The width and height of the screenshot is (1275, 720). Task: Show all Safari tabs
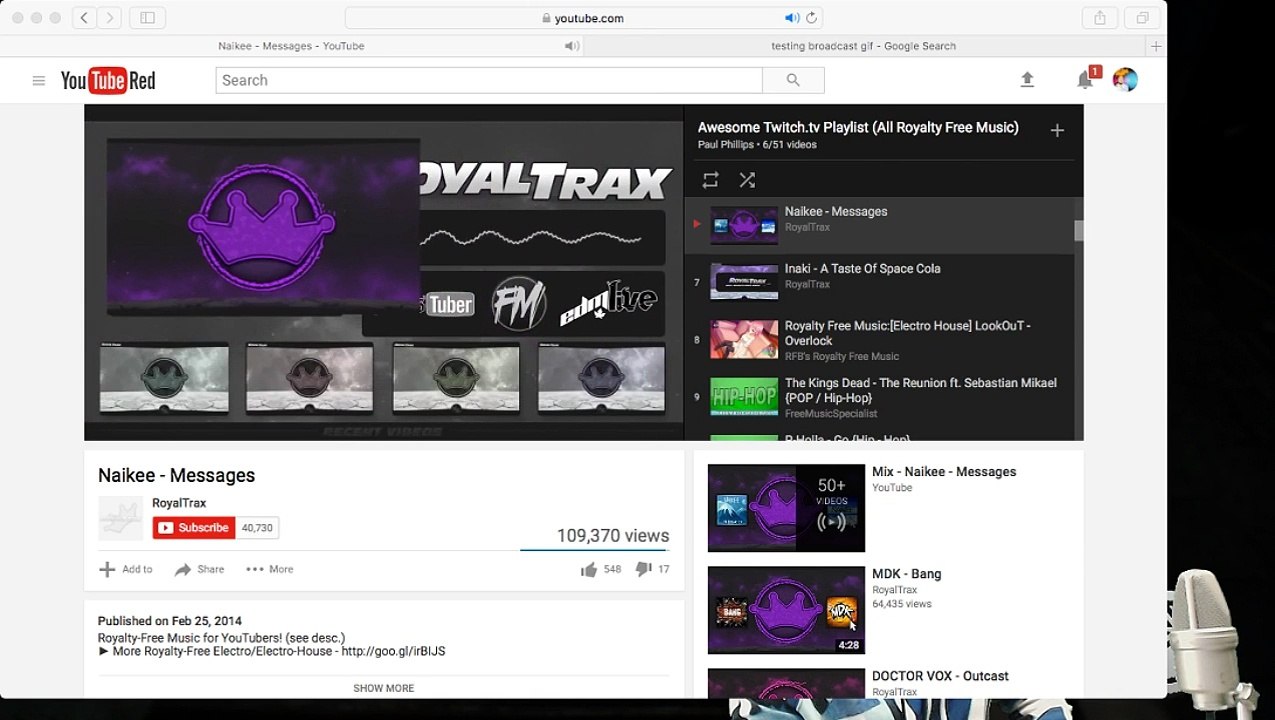1142,18
